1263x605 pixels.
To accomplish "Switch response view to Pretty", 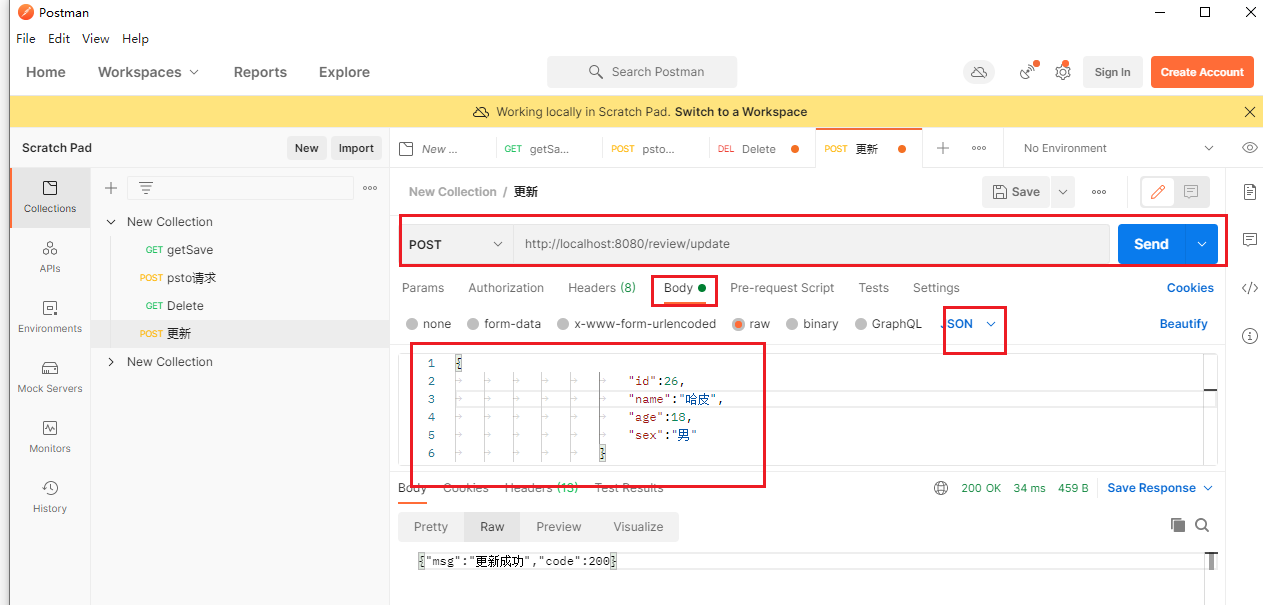I will point(431,527).
